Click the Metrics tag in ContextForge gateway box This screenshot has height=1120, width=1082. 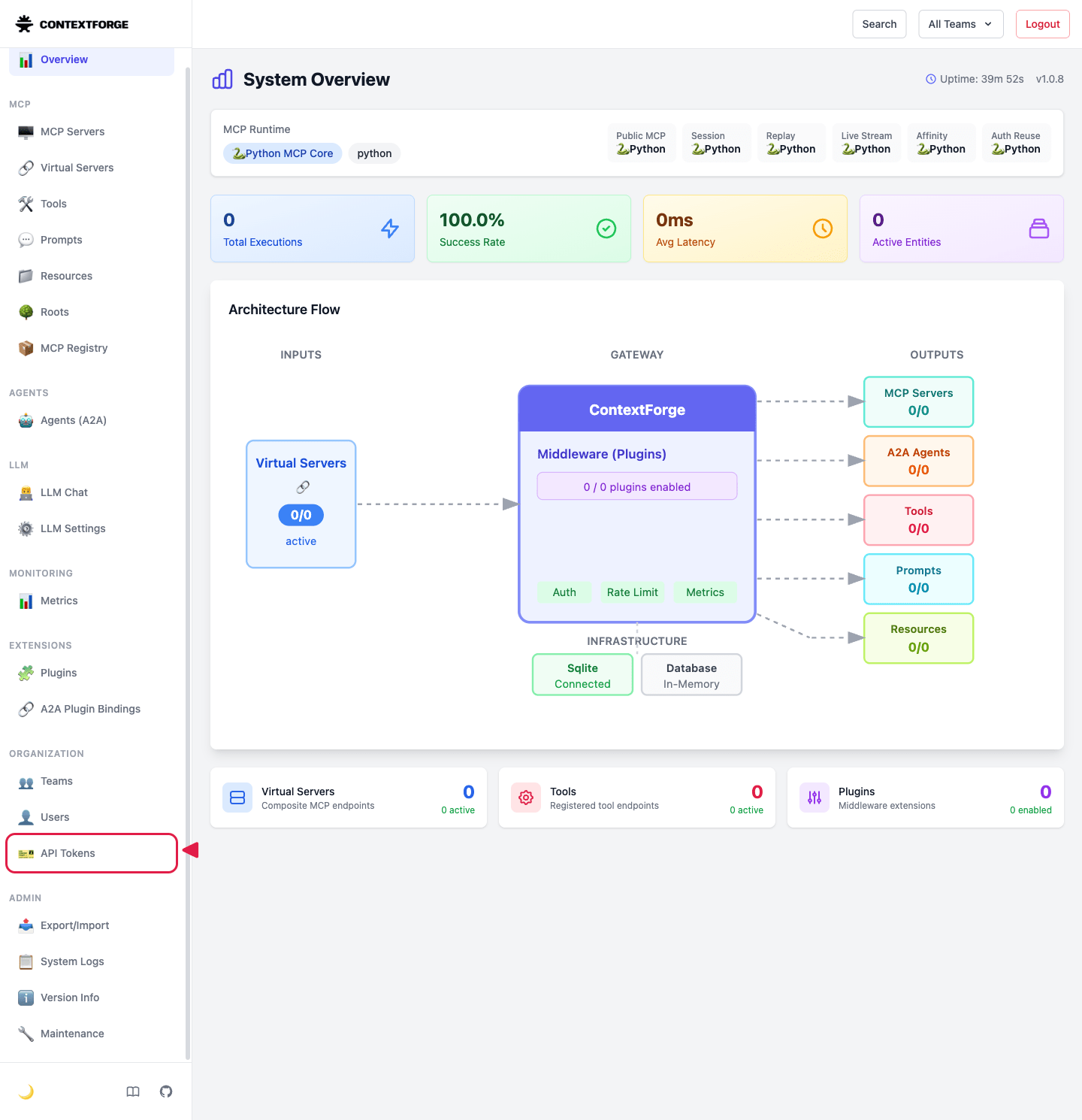coord(705,592)
